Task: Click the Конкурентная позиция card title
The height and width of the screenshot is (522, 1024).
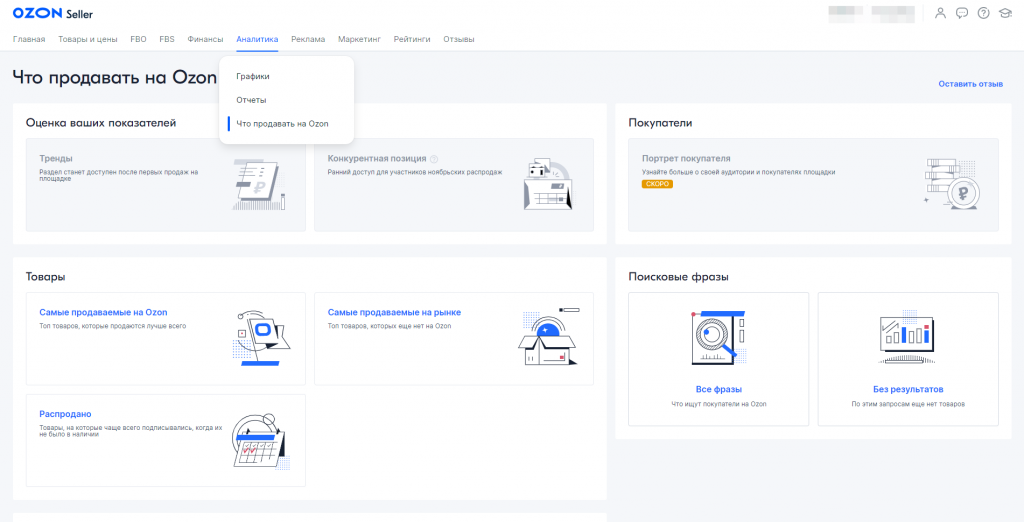Action: [377, 159]
